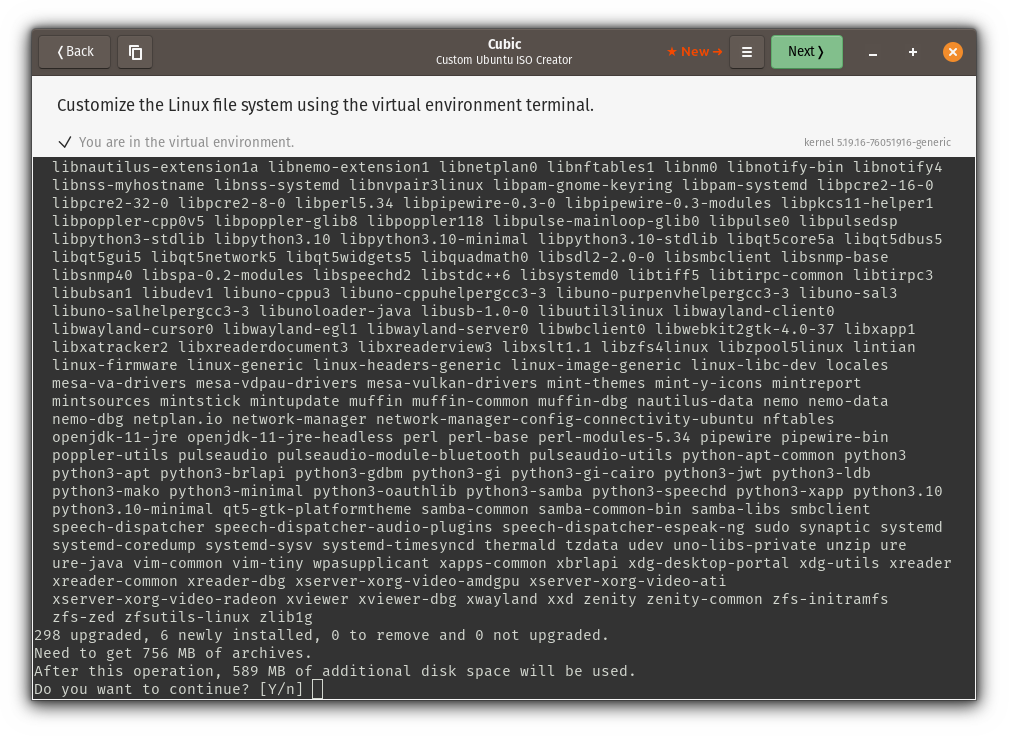Click the Custom Ubuntu ISO Creator subtitle

click(x=504, y=58)
